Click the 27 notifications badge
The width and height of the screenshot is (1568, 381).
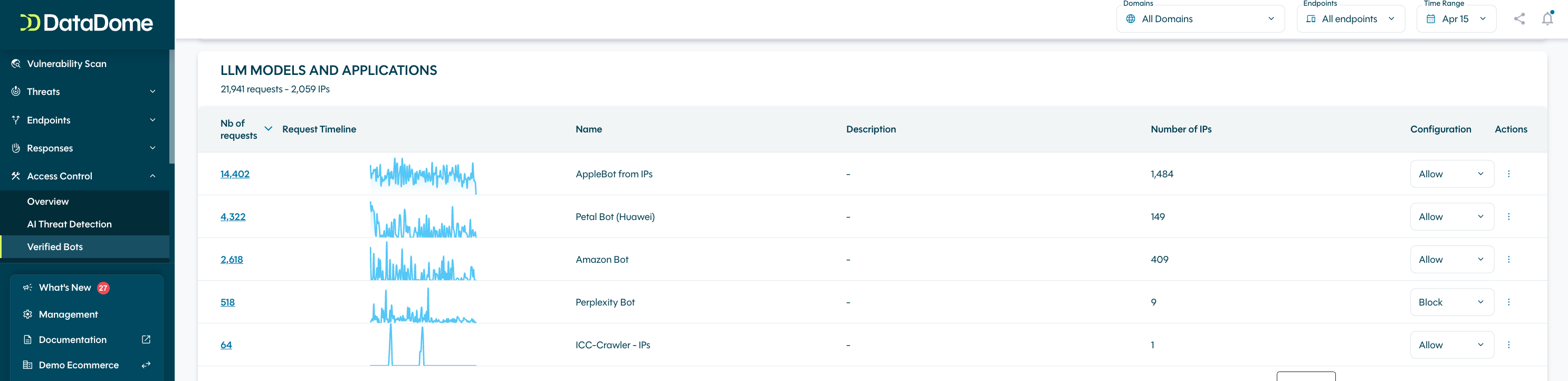(x=103, y=289)
